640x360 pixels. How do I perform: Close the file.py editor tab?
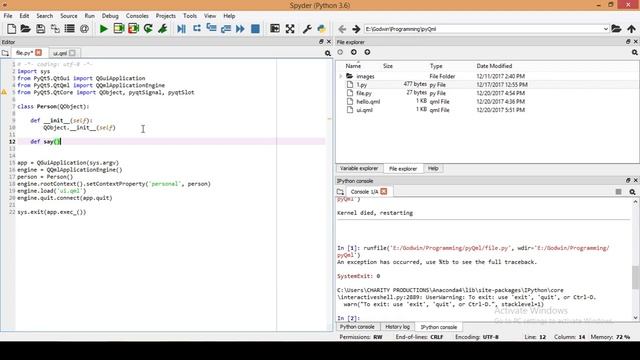tap(38, 53)
